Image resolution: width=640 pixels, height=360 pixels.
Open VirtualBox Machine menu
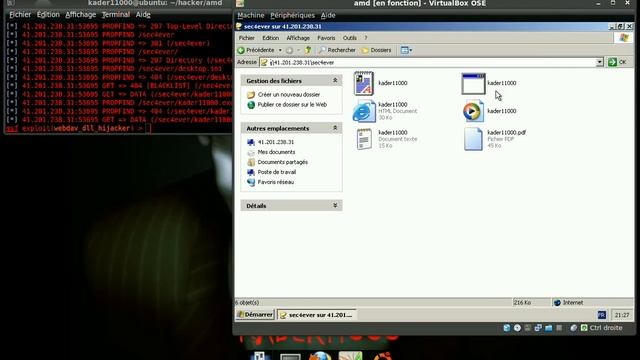pos(251,15)
